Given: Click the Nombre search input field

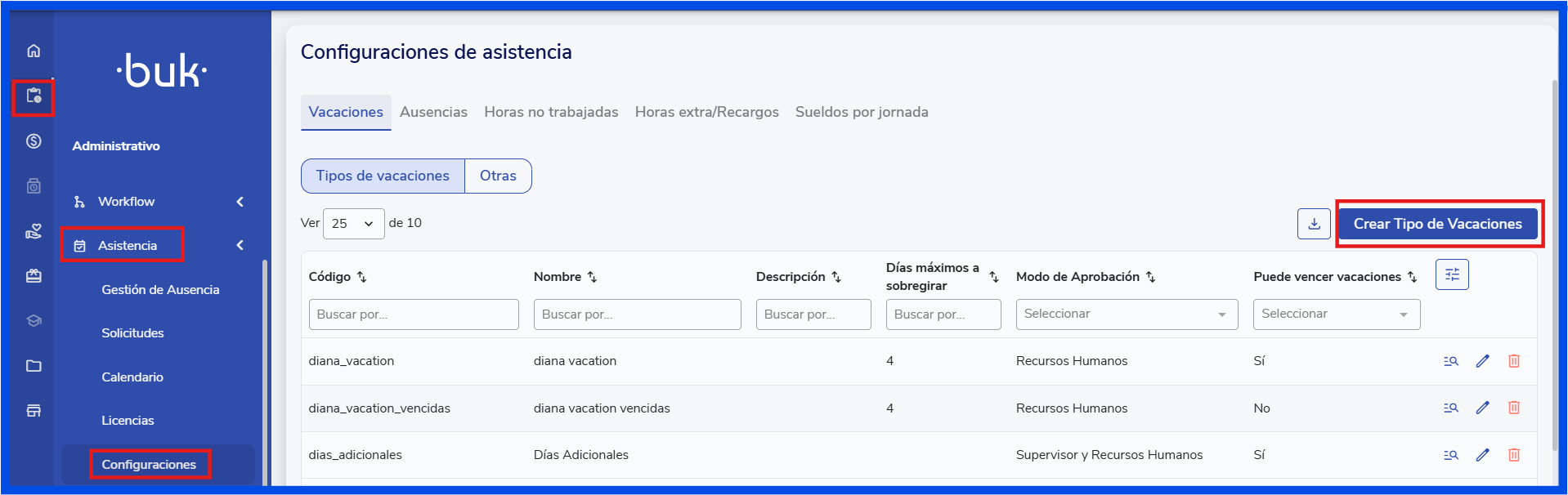Looking at the screenshot, I should coord(637,314).
